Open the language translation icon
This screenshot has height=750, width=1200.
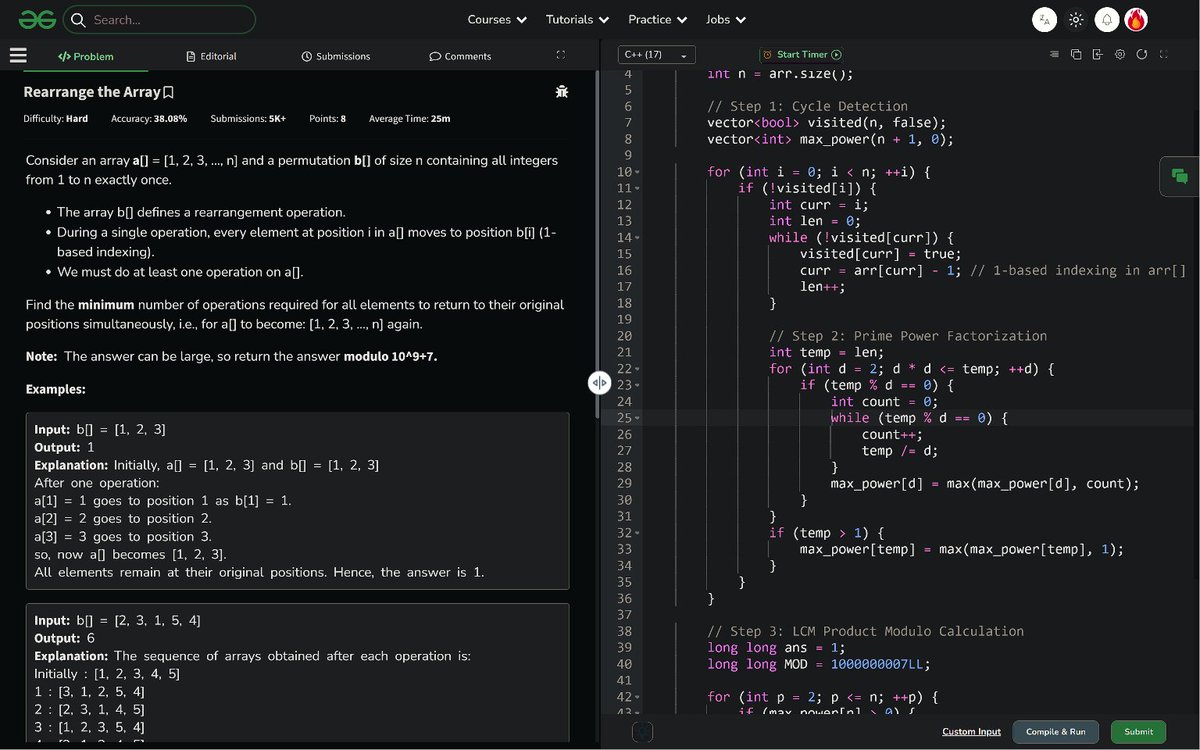click(x=1044, y=19)
